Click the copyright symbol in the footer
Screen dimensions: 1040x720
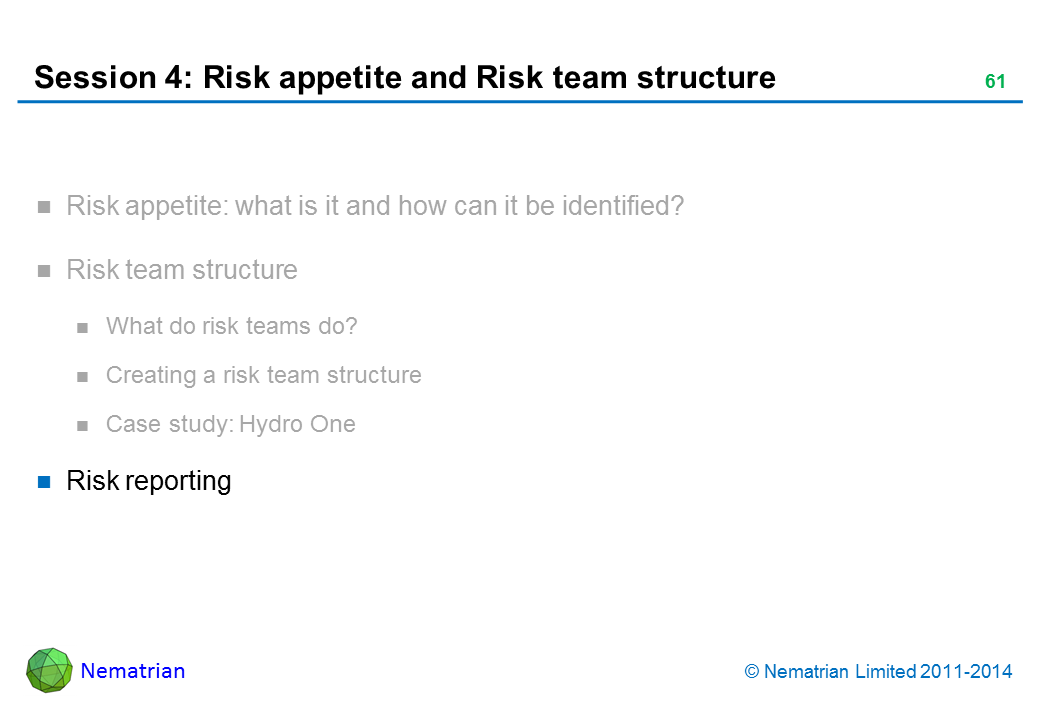(x=751, y=672)
